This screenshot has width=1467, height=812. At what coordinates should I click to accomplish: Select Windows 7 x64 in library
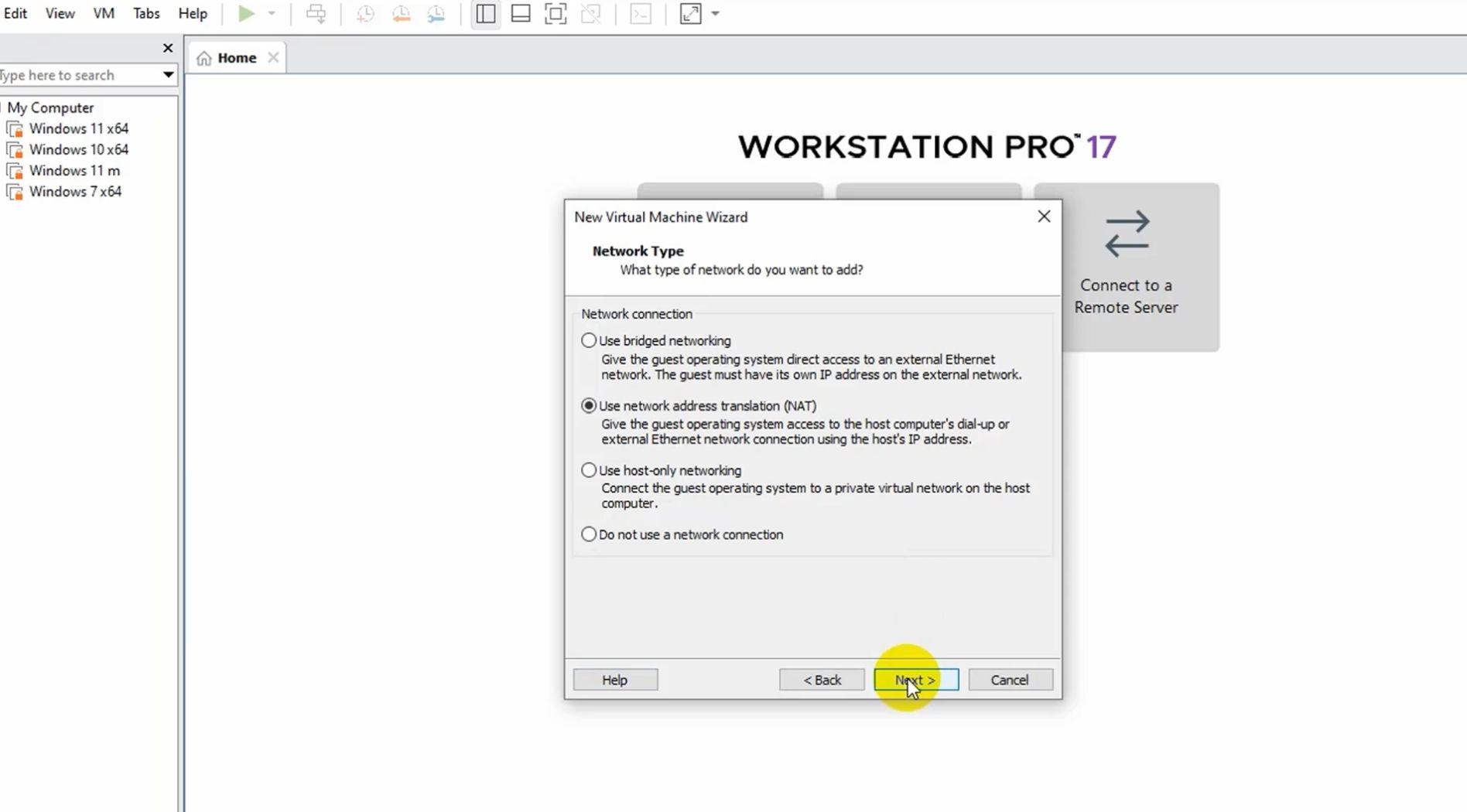pos(75,191)
